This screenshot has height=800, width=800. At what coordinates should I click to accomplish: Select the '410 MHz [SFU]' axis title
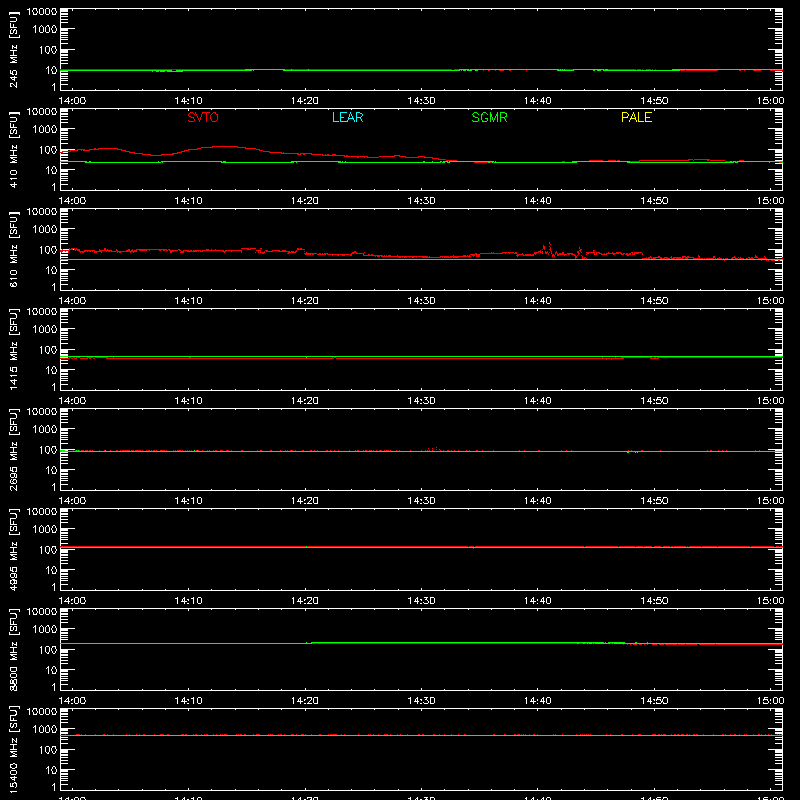click(13, 149)
